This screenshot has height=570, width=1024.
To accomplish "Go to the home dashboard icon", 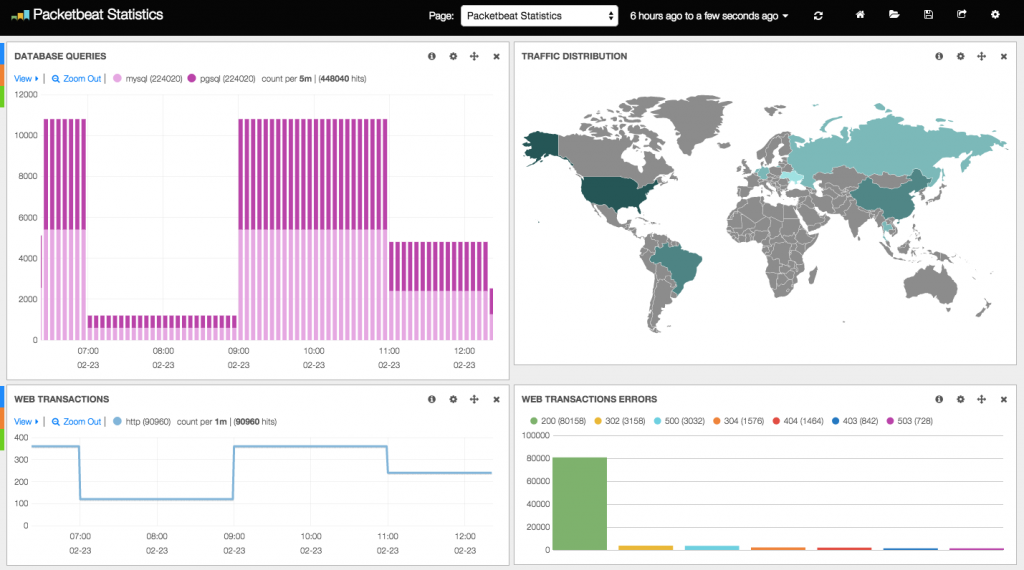I will coord(860,14).
